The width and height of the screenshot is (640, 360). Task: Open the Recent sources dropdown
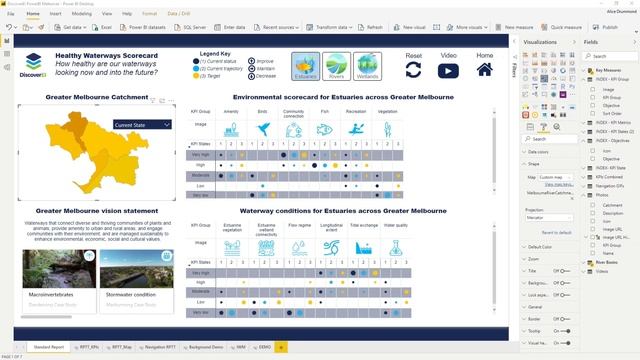pos(276,27)
